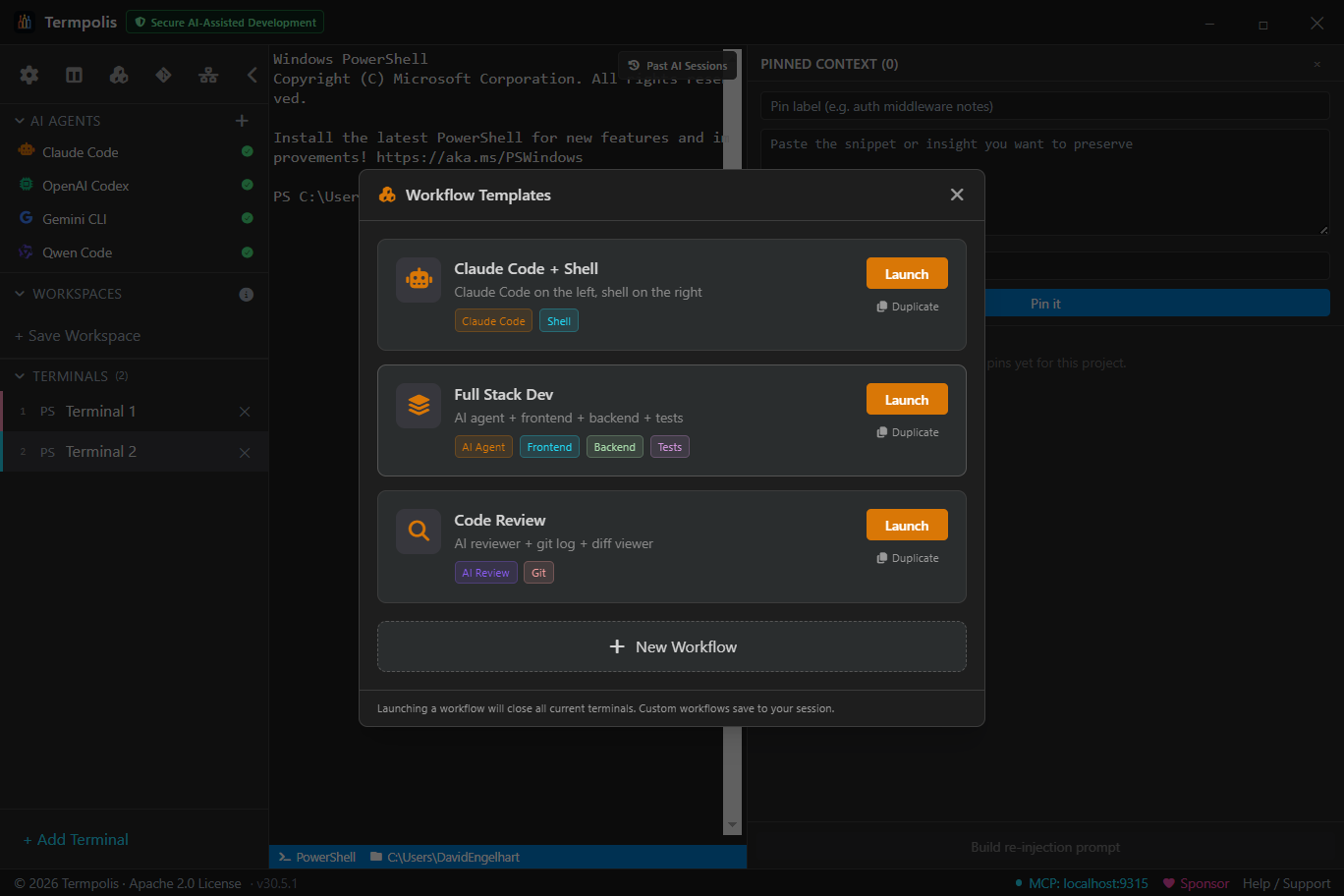The height and width of the screenshot is (896, 1344).
Task: Click the snippet paste text area
Action: 1045,182
